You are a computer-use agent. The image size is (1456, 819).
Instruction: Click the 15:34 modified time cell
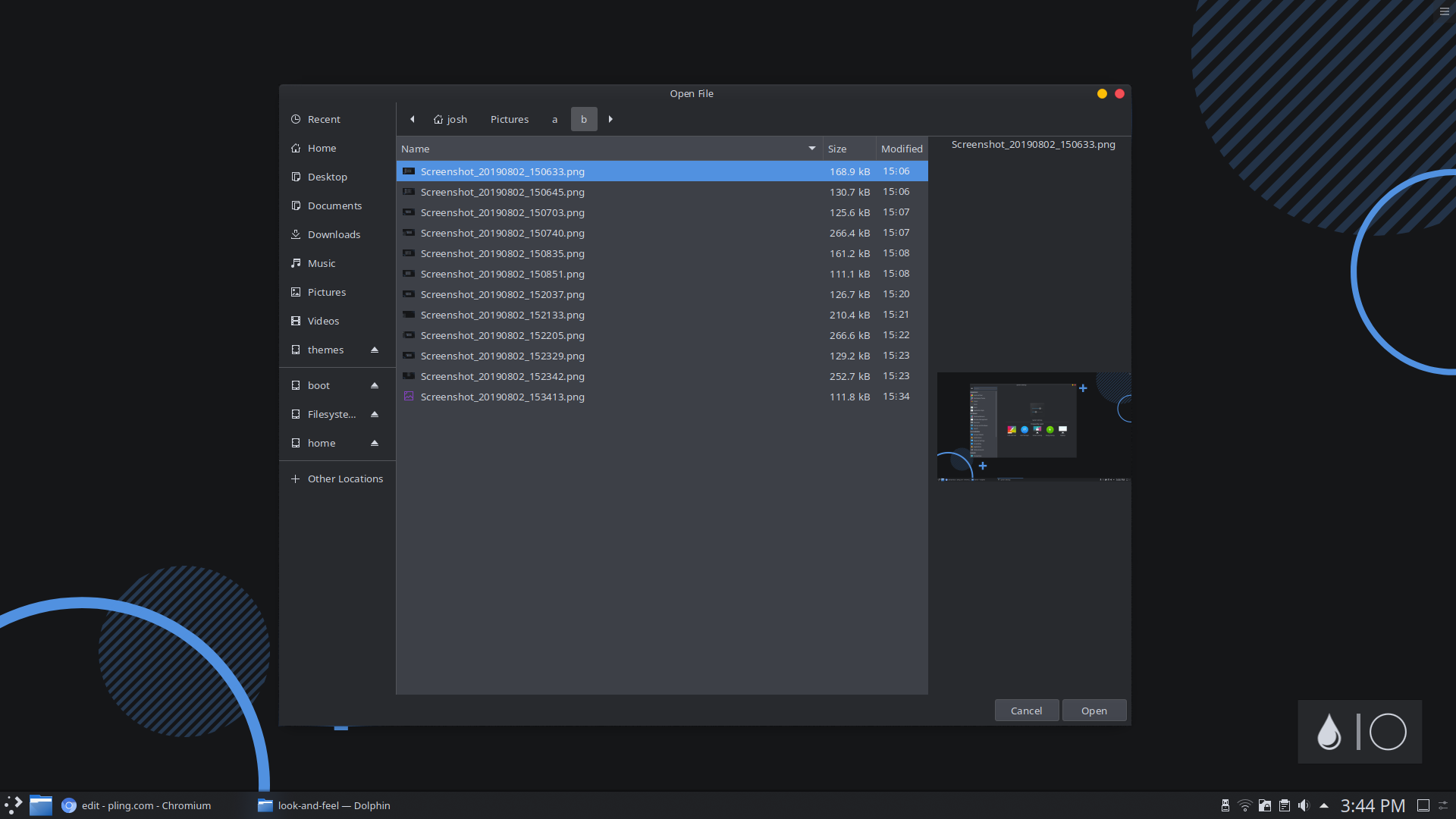[x=896, y=397]
